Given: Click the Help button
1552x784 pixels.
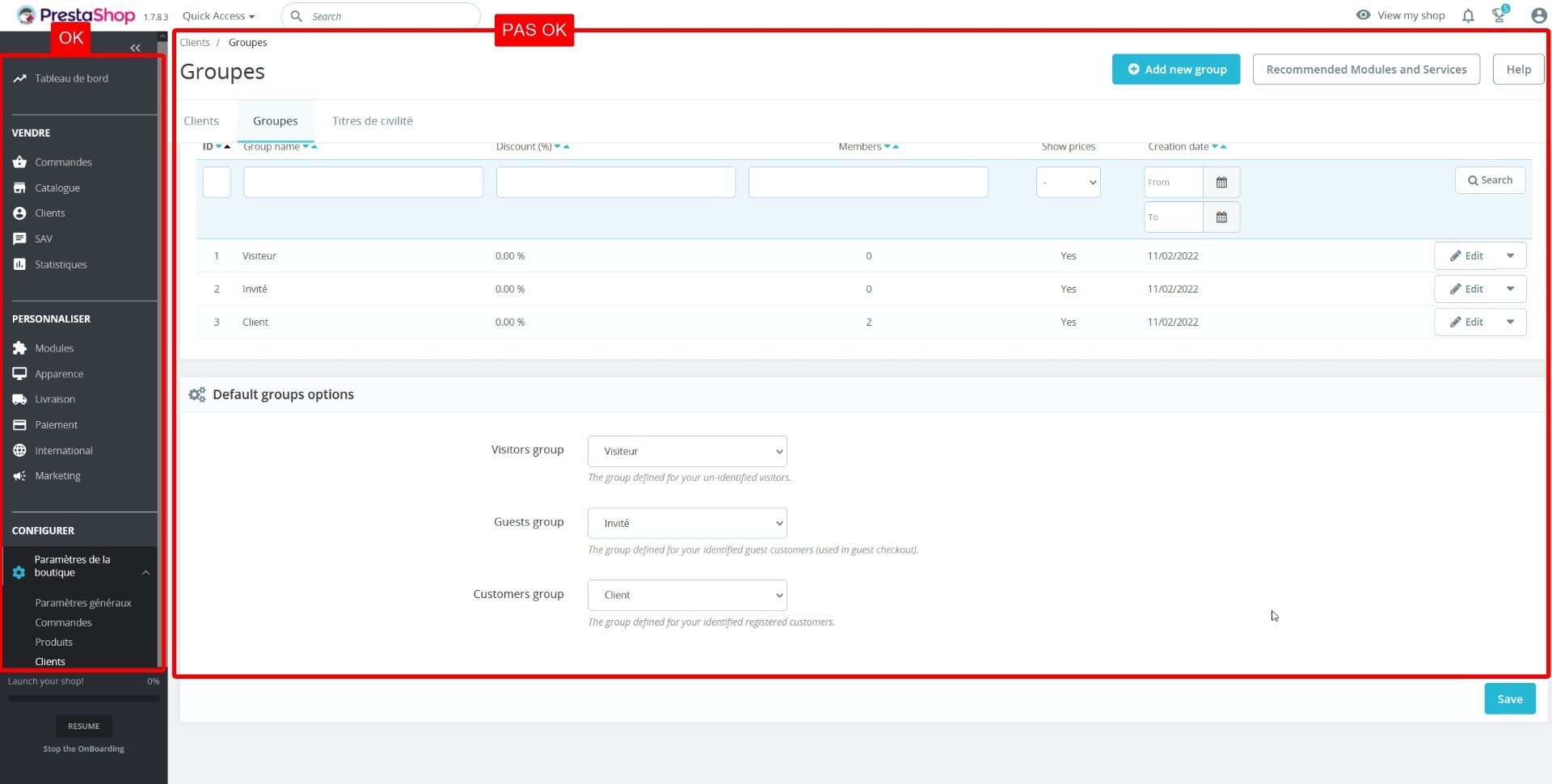Looking at the screenshot, I should pos(1518,70).
